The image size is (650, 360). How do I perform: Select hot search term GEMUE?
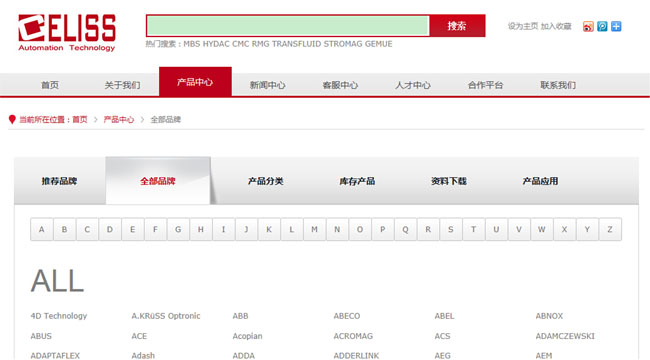(378, 44)
